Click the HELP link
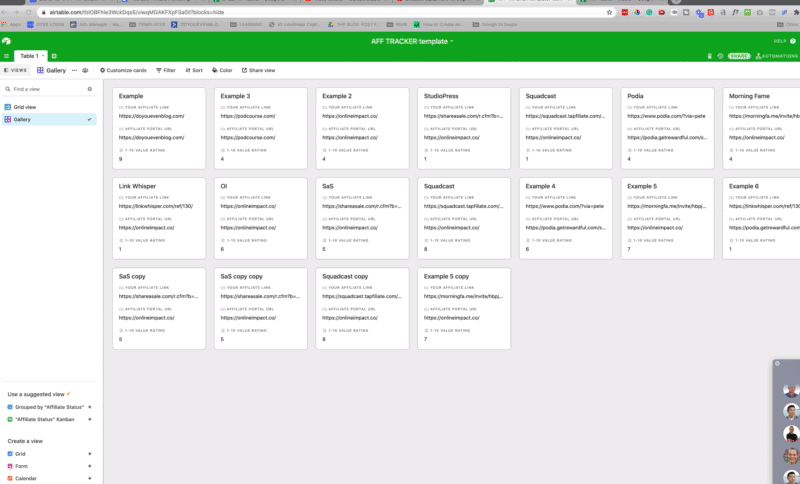 (780, 41)
